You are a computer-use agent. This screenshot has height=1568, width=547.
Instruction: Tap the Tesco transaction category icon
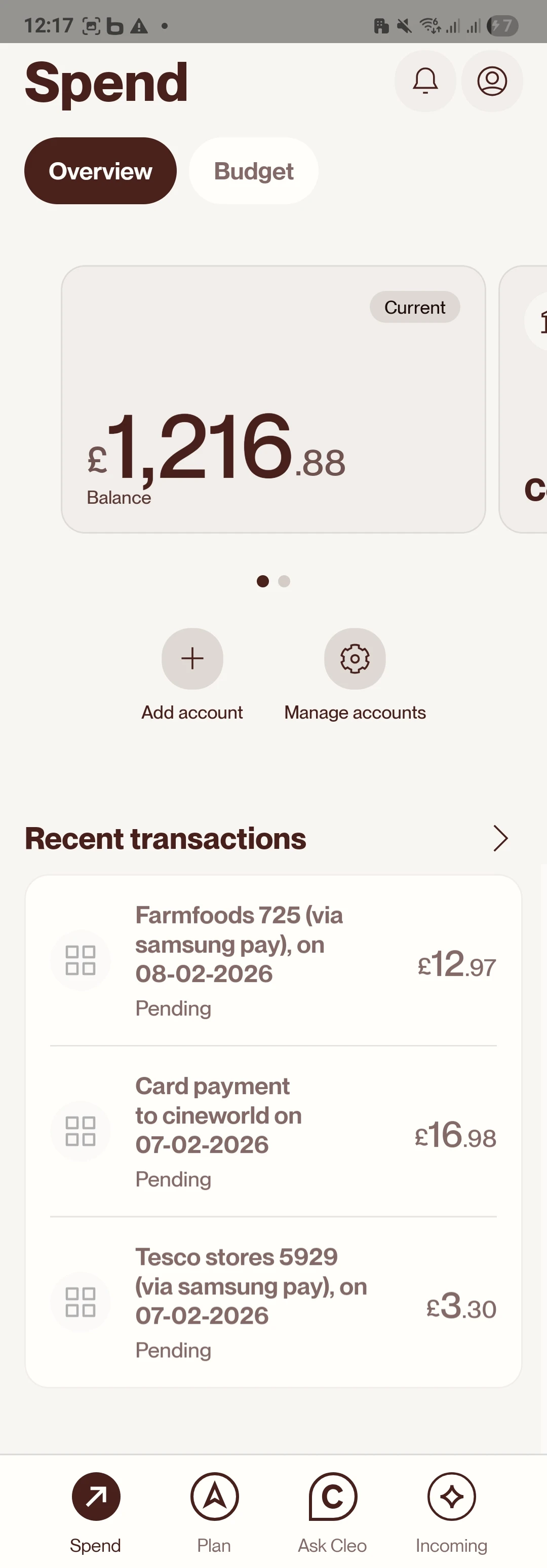[81, 1302]
